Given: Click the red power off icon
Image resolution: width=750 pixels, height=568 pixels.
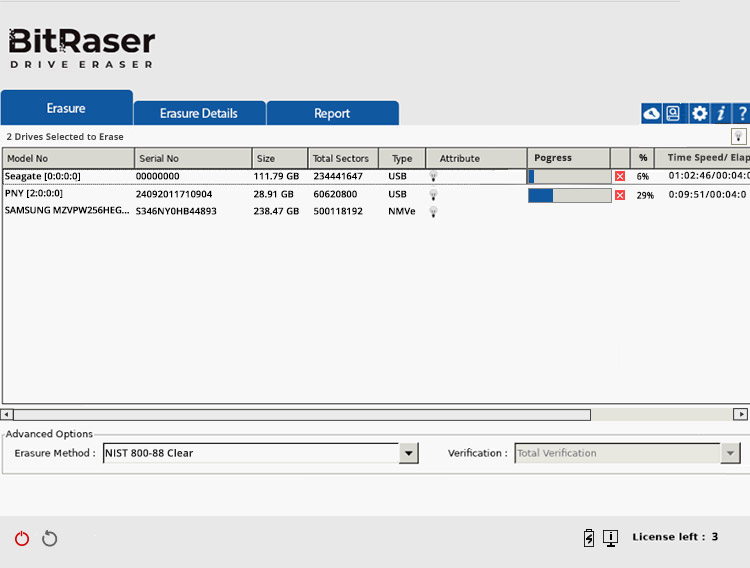Looking at the screenshot, I should pyautogui.click(x=22, y=538).
